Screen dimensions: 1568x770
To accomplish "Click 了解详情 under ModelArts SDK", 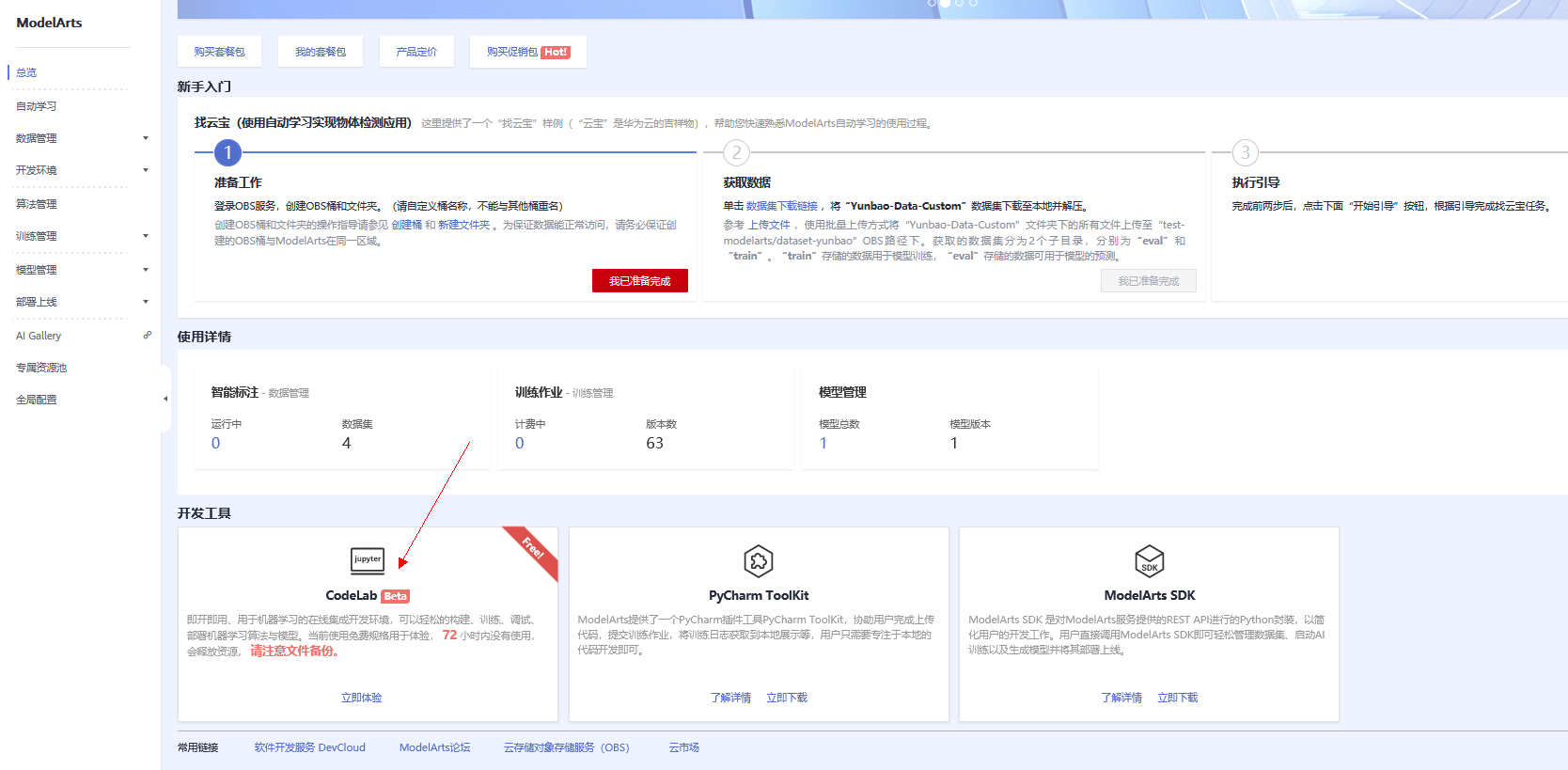I will pyautogui.click(x=1121, y=698).
